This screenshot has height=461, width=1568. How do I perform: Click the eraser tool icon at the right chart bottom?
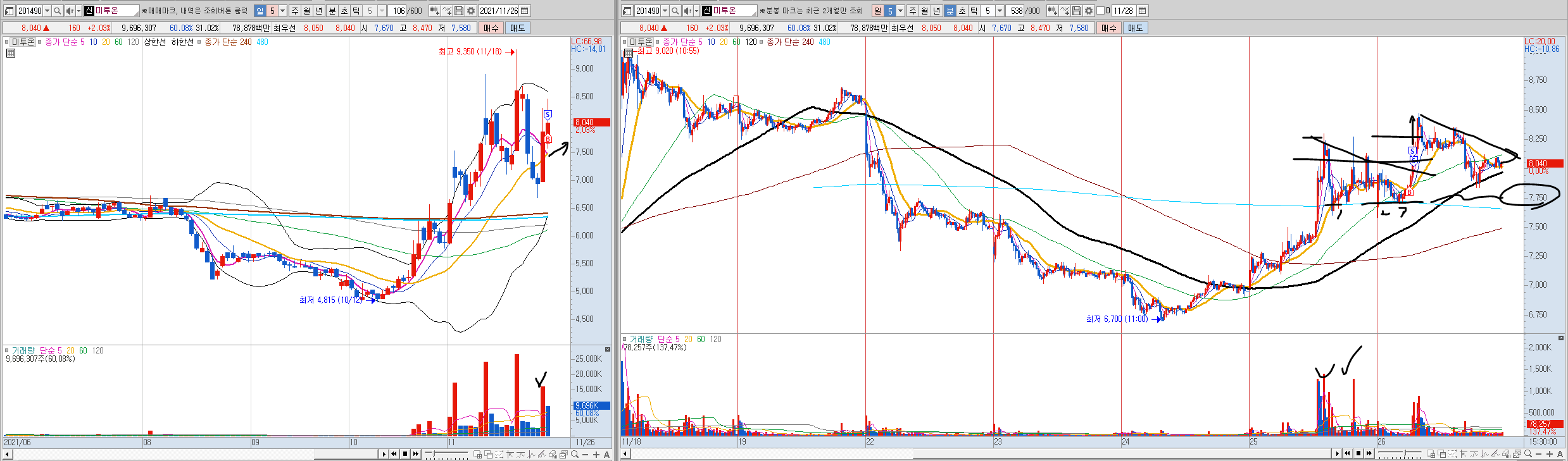(x=1506, y=453)
